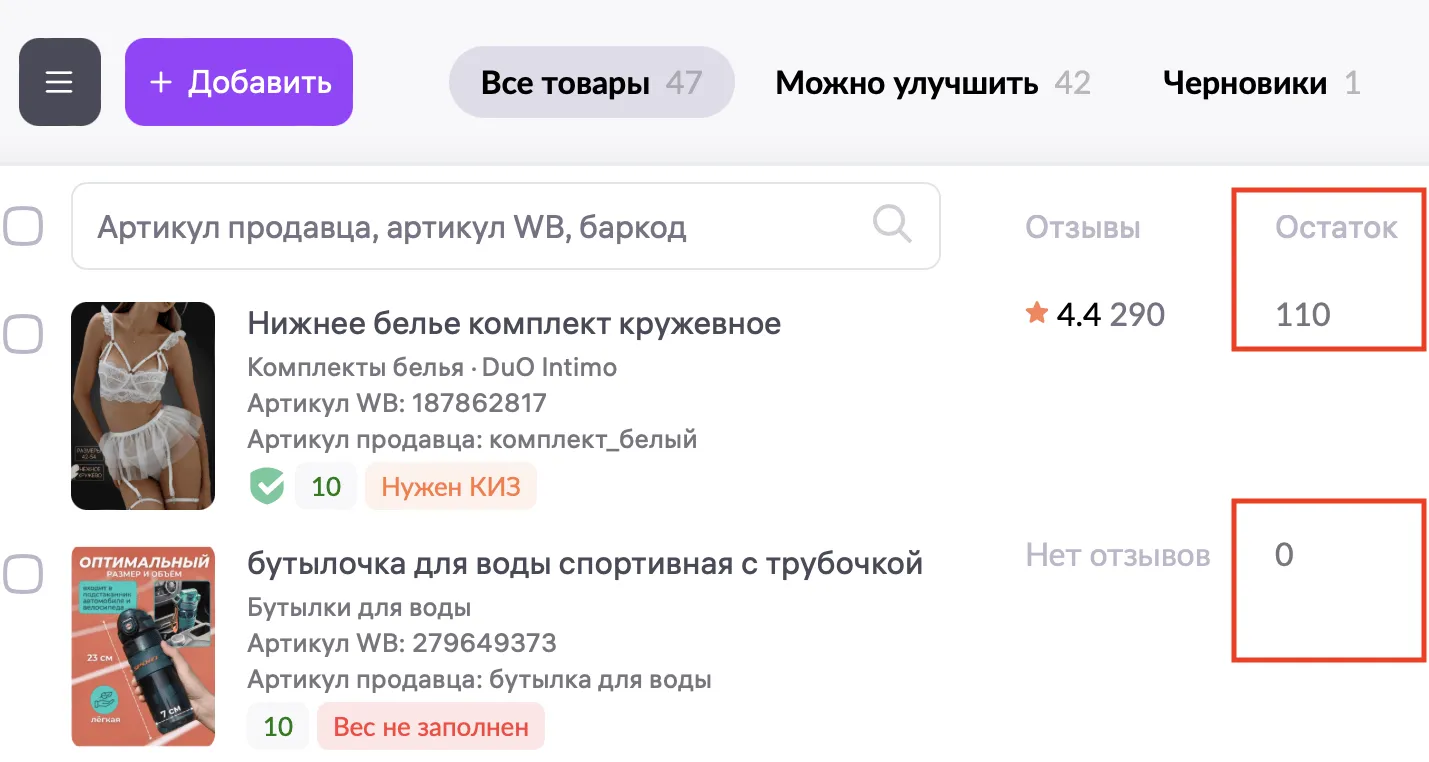Click the rating 10 badge on the water bottle item

point(278,726)
